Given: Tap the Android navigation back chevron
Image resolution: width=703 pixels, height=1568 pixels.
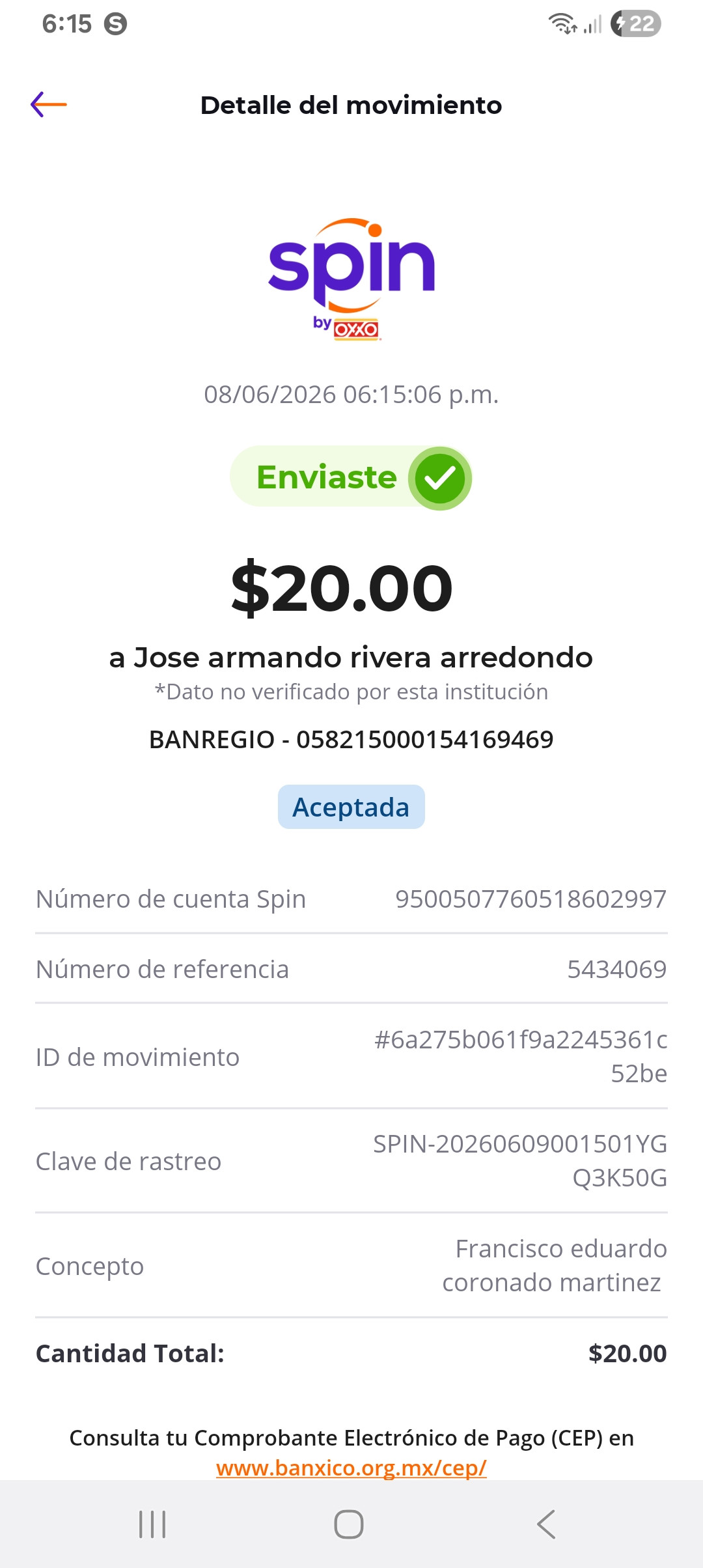Looking at the screenshot, I should pyautogui.click(x=546, y=1524).
